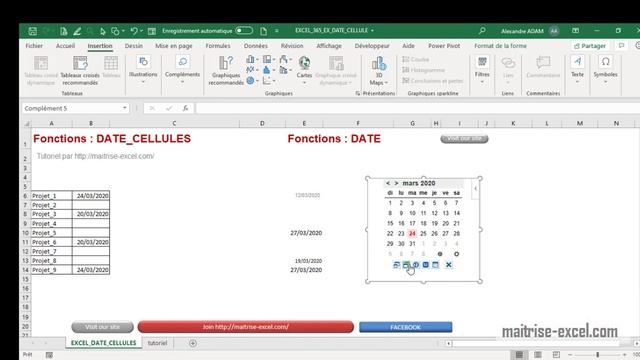
Task: Click the calendar add-in next month arrow
Action: 396,183
